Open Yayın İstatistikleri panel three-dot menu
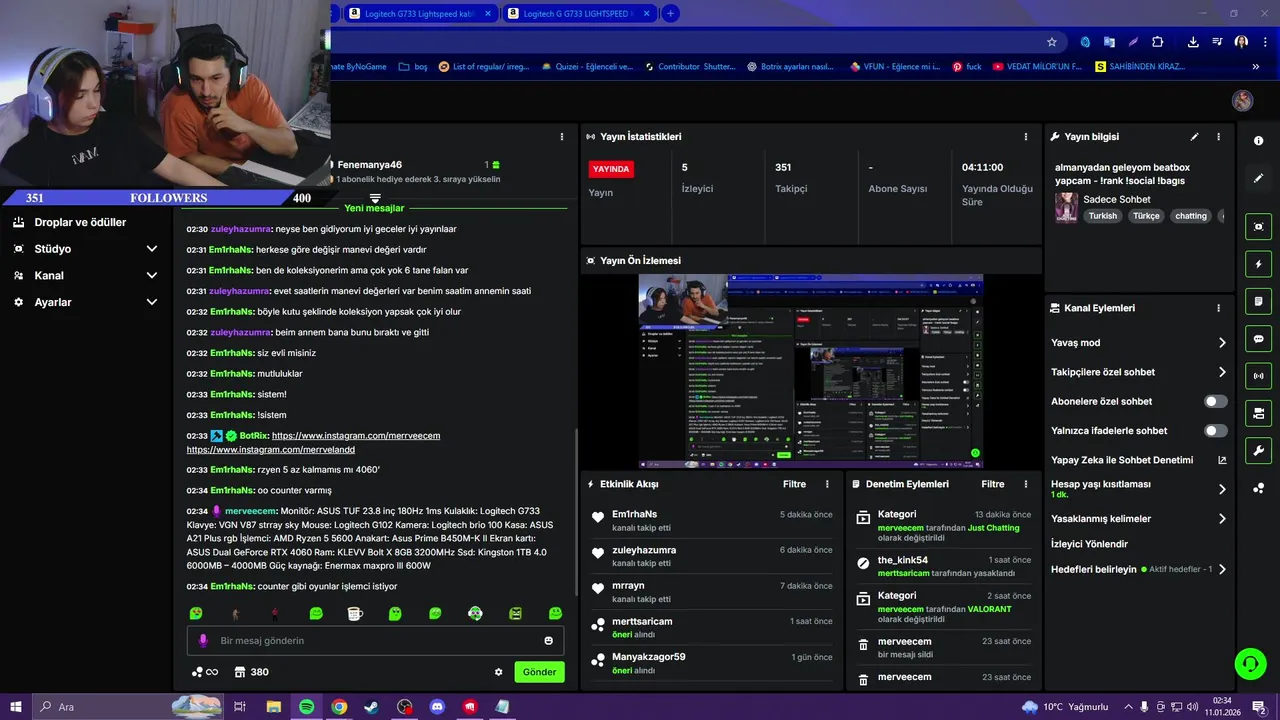This screenshot has height=720, width=1280. [1025, 137]
